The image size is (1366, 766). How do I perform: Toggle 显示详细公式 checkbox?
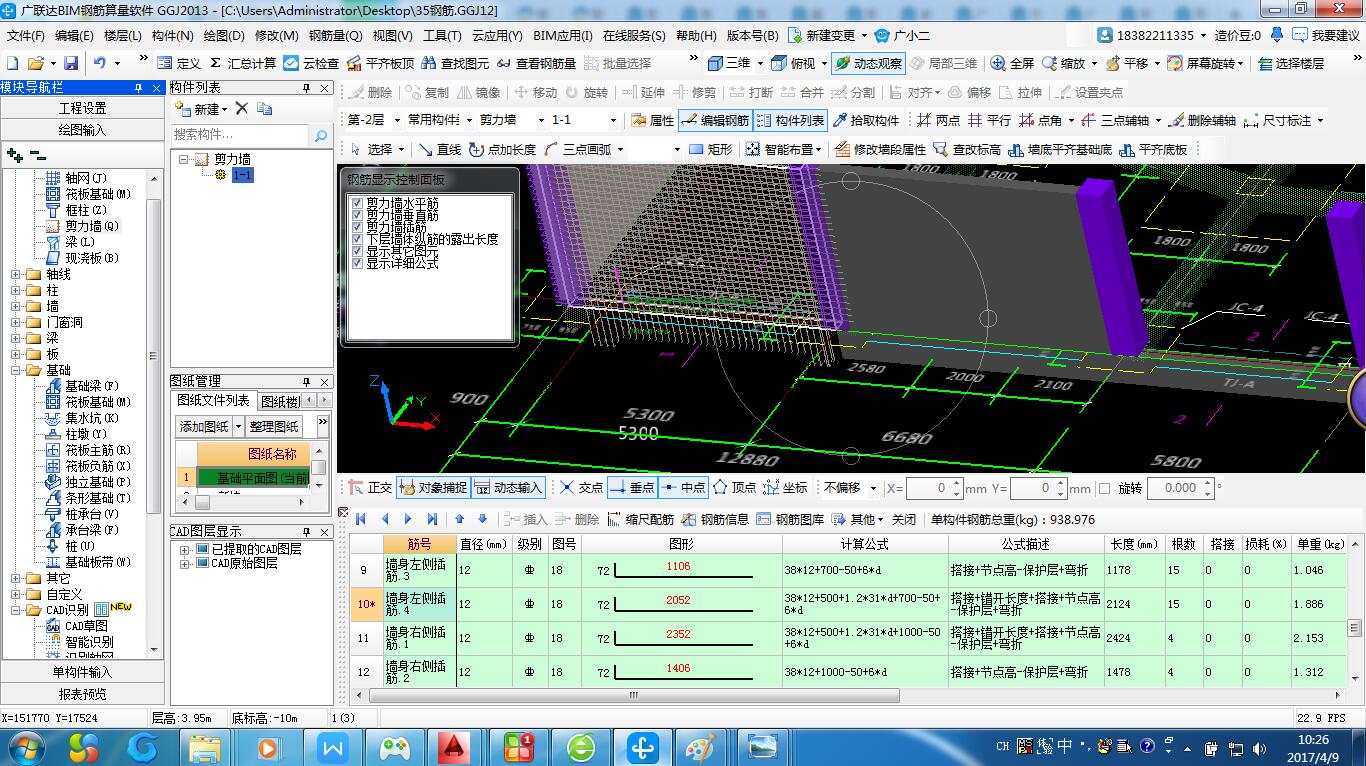click(357, 263)
